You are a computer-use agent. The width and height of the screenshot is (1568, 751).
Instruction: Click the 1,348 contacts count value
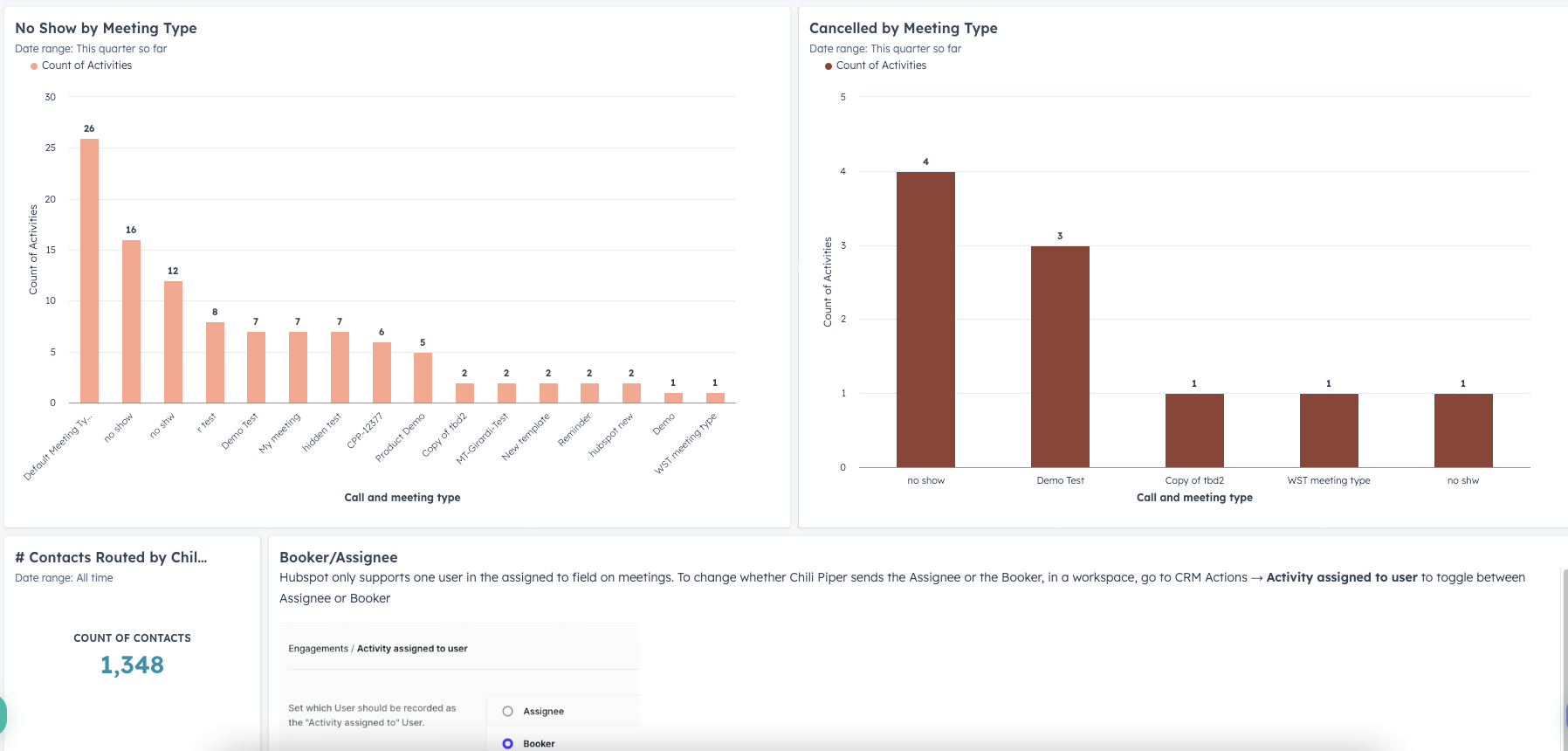point(132,665)
